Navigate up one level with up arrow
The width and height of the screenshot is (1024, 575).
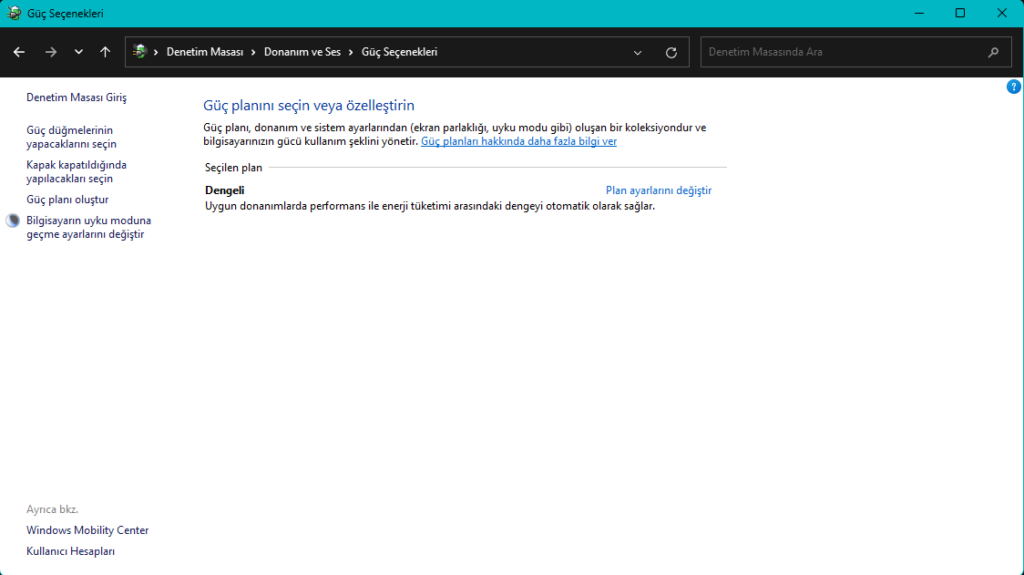(106, 52)
